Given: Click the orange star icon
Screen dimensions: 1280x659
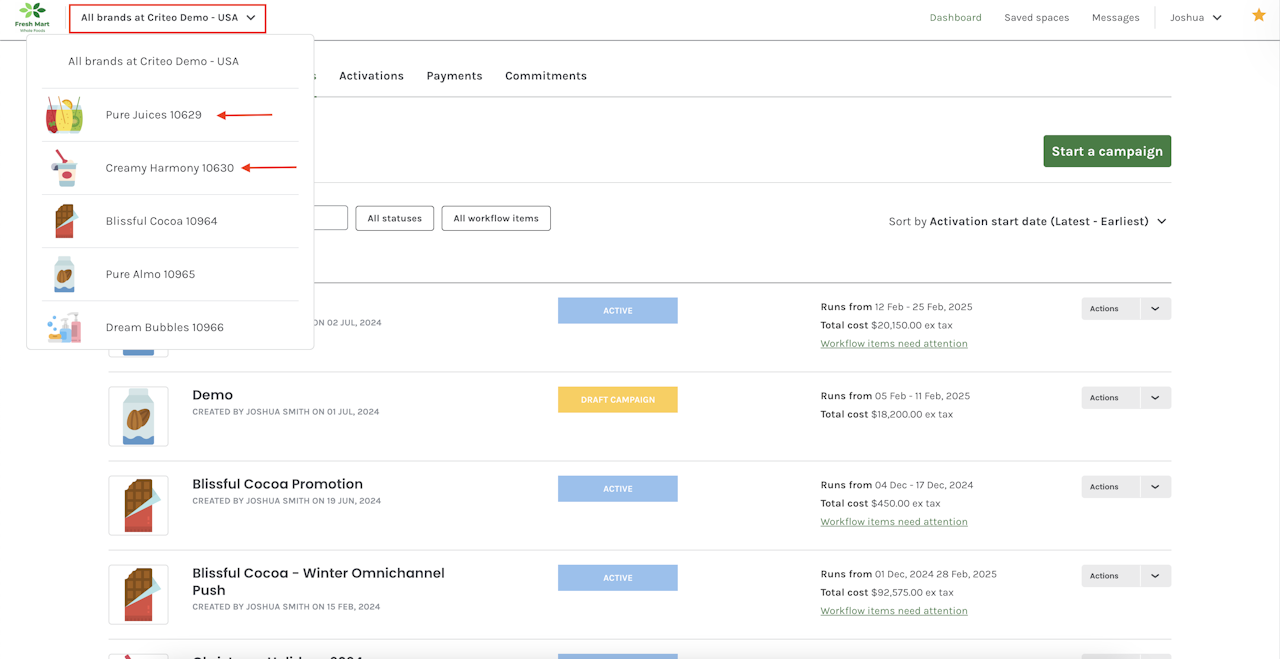Looking at the screenshot, I should click(1259, 16).
